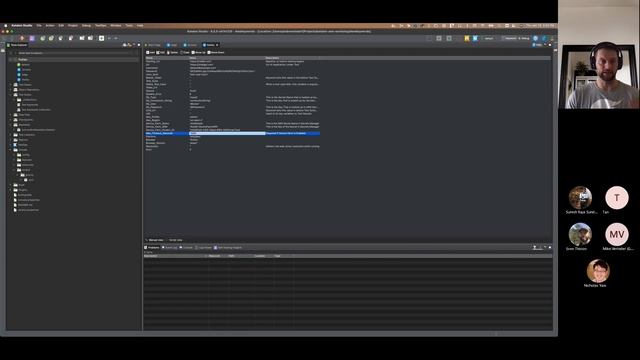Expand the Checkpoints folder
Viewport: 640px width, 360px height.
click(11, 120)
